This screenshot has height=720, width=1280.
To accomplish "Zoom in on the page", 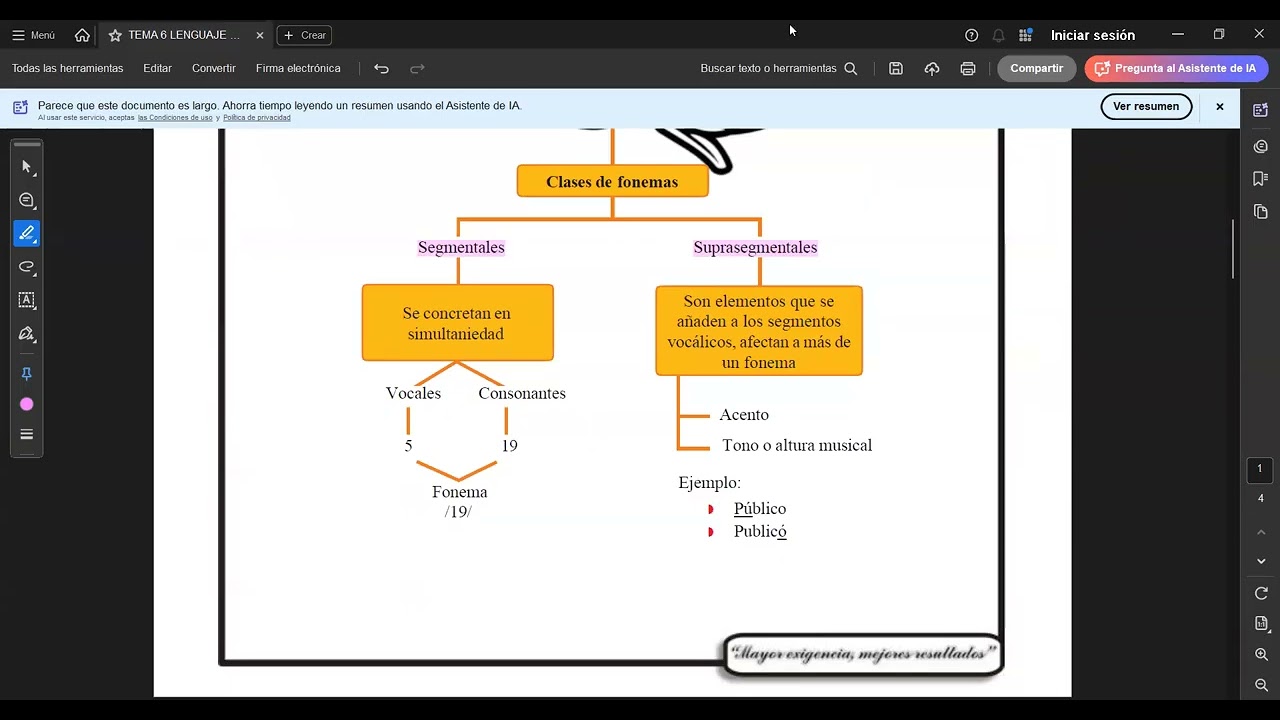I will click(1260, 654).
